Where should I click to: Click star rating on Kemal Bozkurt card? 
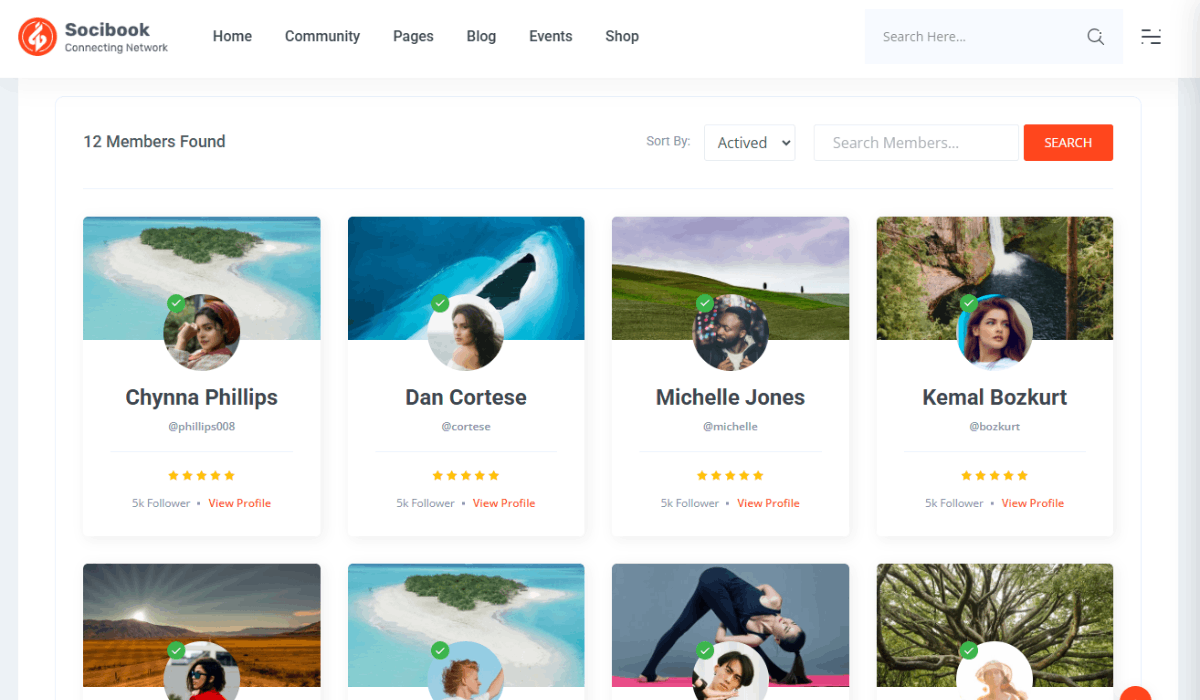(995, 476)
